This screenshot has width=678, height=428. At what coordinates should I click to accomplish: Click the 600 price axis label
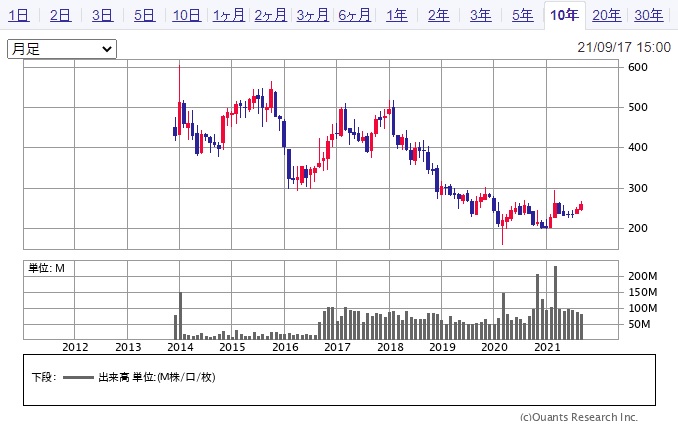[x=638, y=67]
